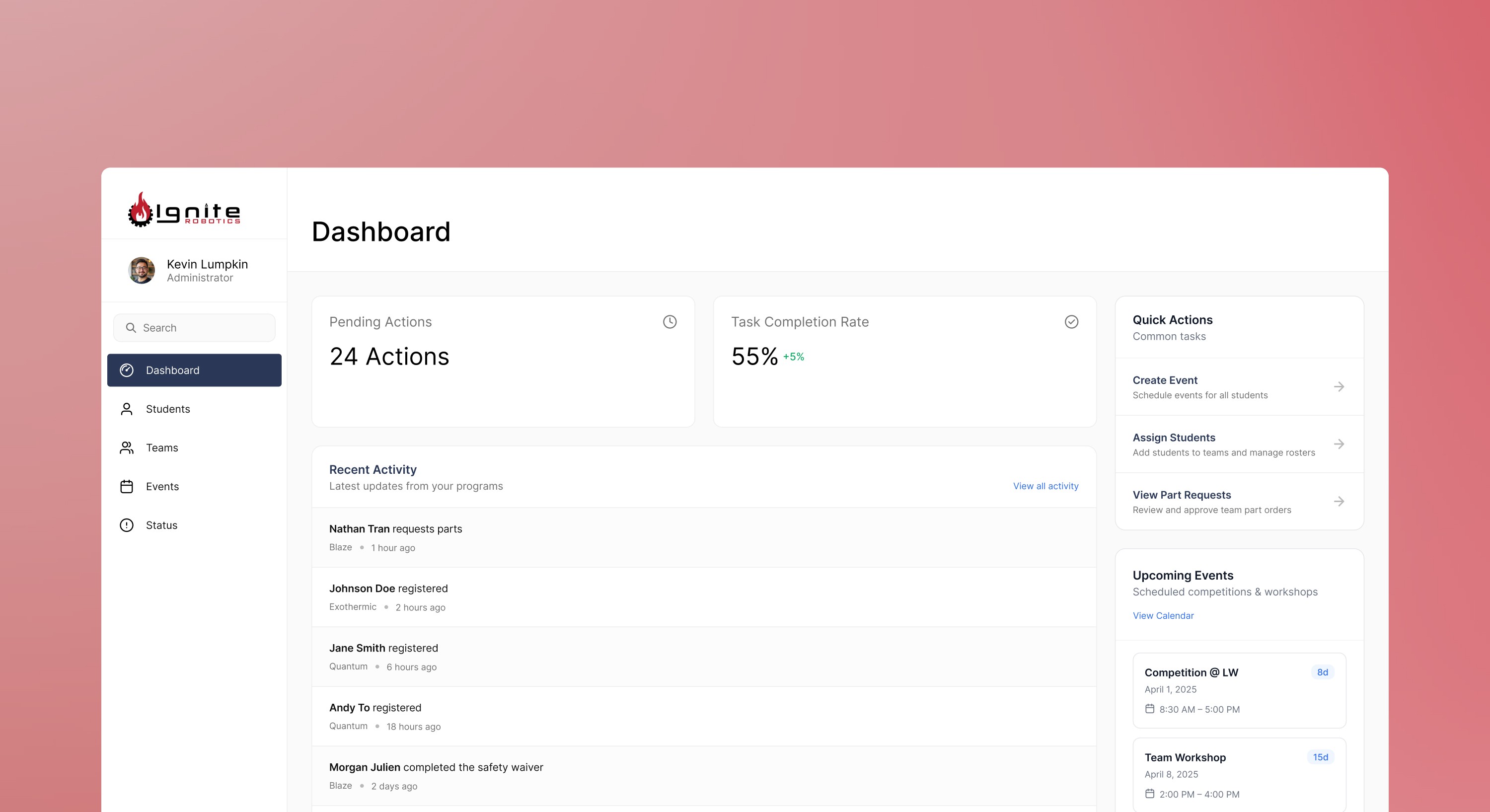Click the magnifier icon in Search
The width and height of the screenshot is (1490, 812).
pos(131,328)
